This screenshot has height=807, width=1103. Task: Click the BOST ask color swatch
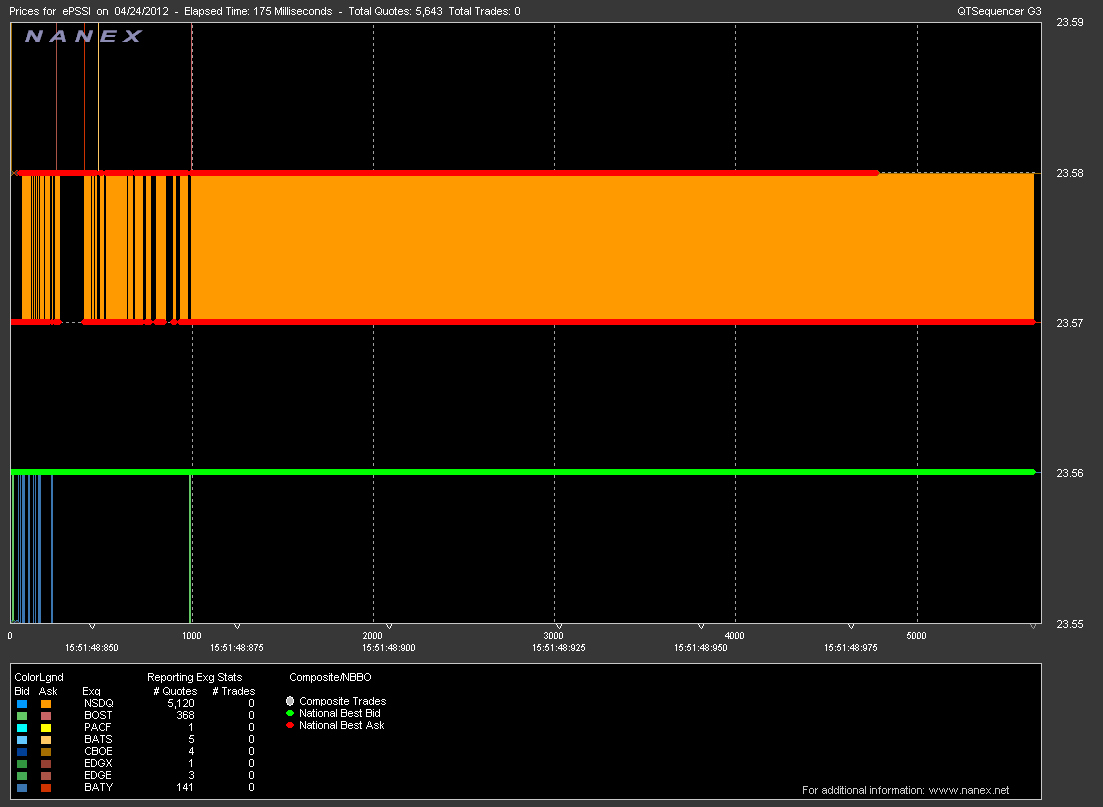pos(46,716)
